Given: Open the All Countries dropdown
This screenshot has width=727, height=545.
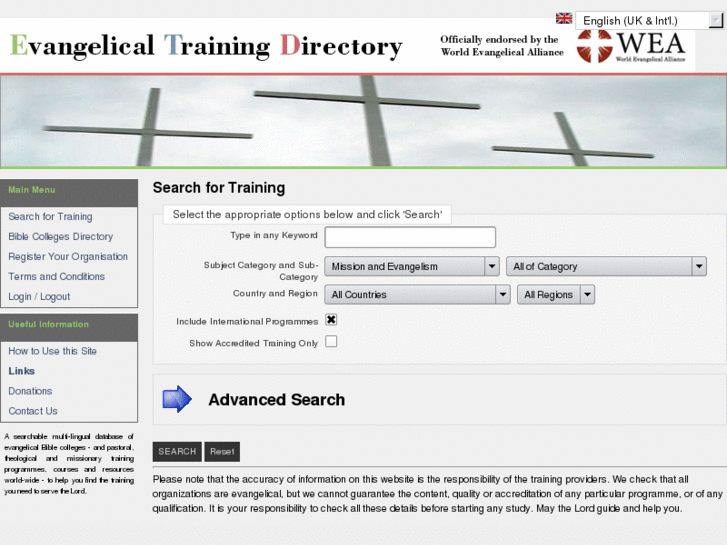Looking at the screenshot, I should (417, 295).
